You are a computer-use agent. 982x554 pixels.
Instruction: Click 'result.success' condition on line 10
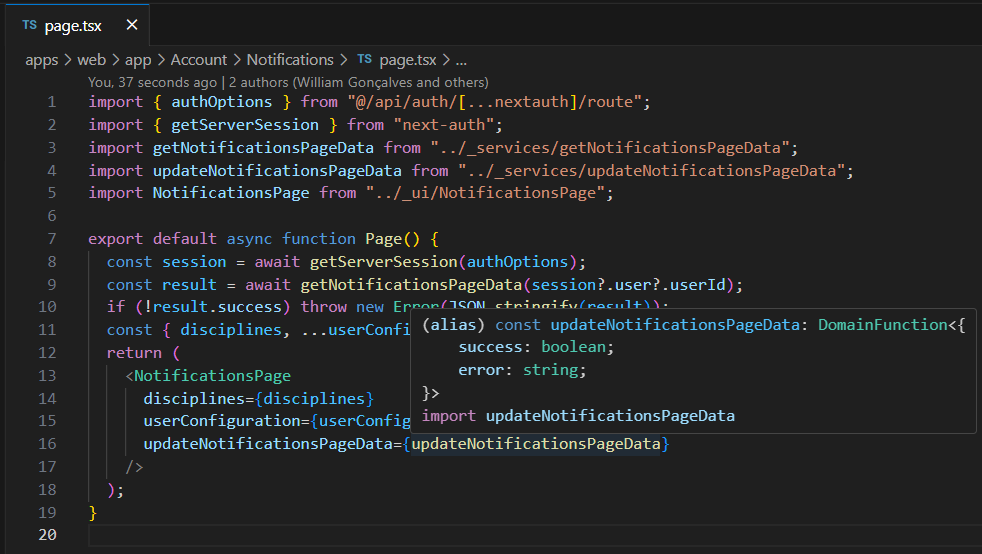pyautogui.click(x=217, y=307)
